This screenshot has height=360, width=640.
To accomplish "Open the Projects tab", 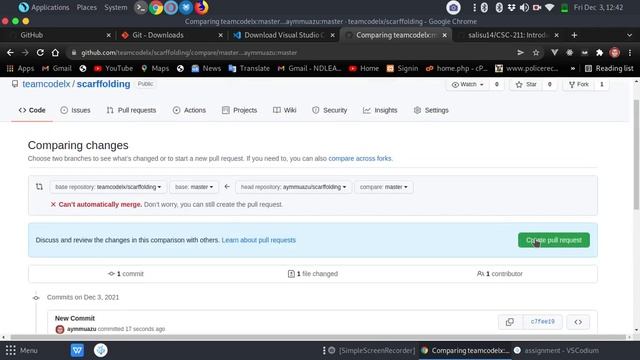I will tap(240, 110).
